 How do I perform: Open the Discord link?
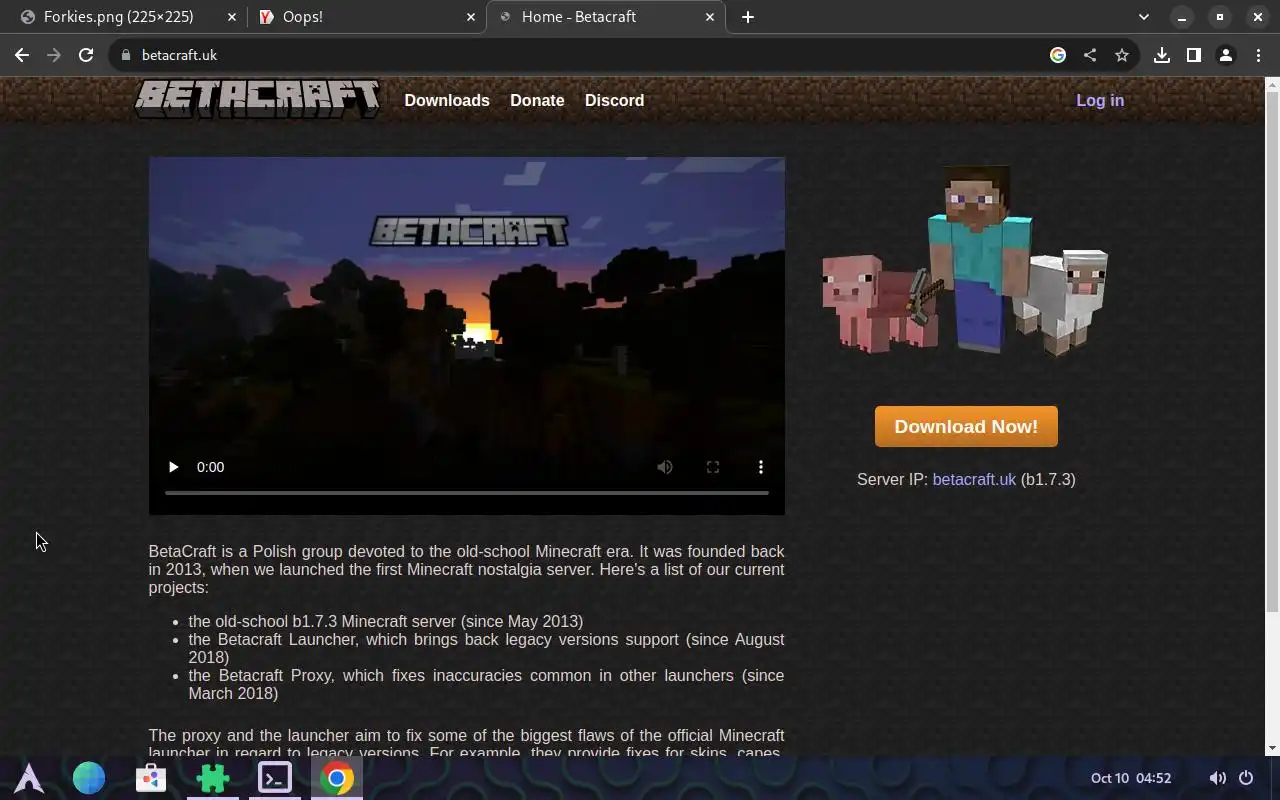(614, 100)
